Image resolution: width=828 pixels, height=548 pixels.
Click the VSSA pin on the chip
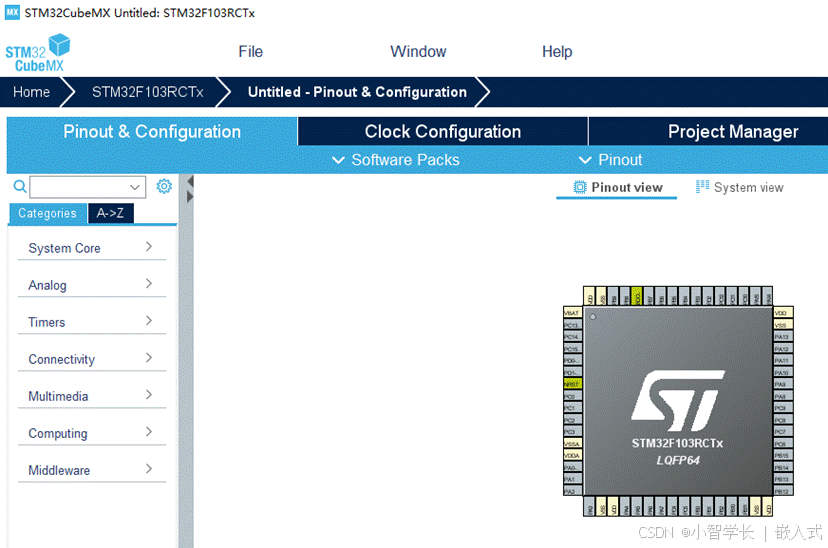tap(572, 443)
